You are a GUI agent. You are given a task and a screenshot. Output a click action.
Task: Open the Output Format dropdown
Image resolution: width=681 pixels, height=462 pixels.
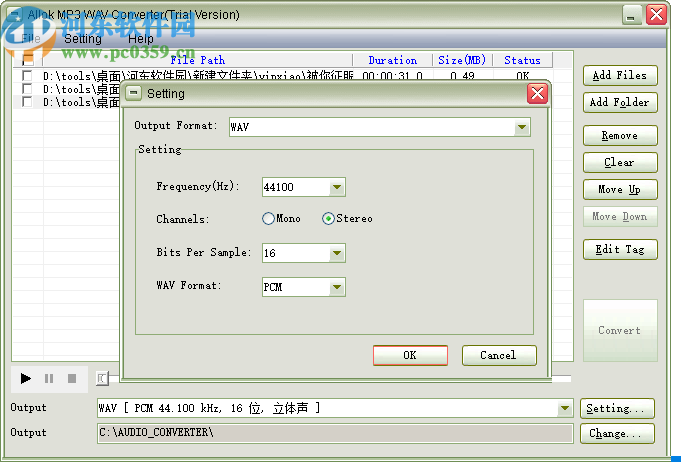(x=522, y=127)
